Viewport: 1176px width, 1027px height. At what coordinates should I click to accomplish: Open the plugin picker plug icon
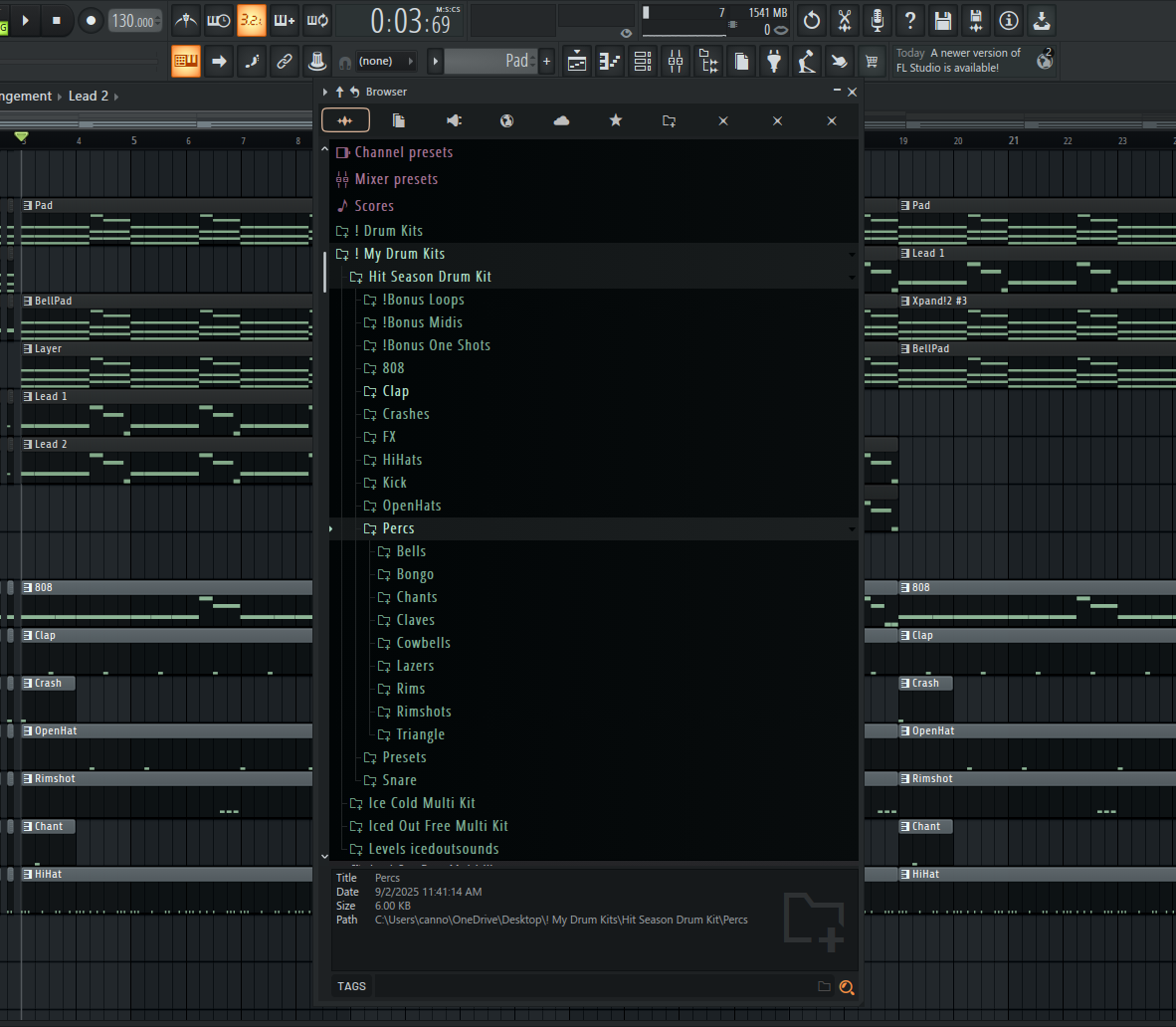coord(774,62)
